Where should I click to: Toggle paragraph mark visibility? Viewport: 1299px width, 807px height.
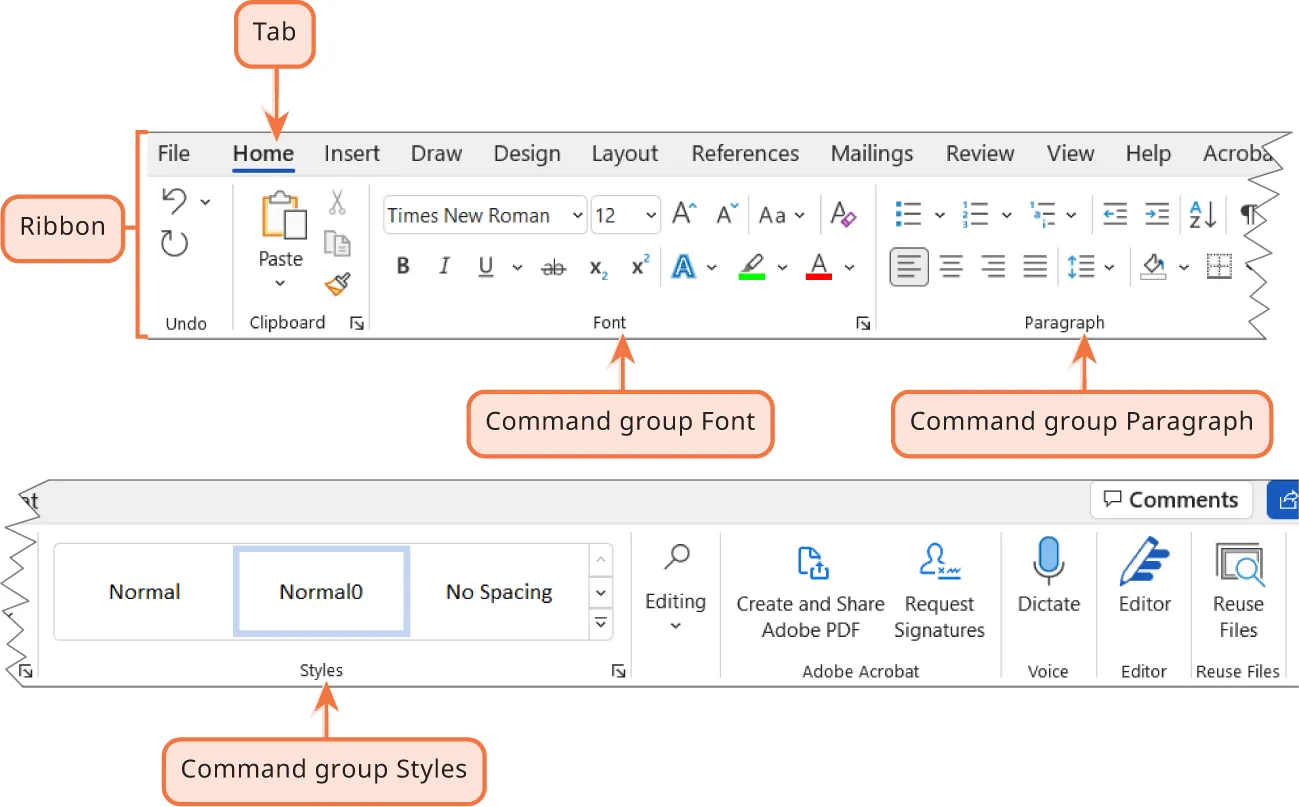click(x=1247, y=214)
